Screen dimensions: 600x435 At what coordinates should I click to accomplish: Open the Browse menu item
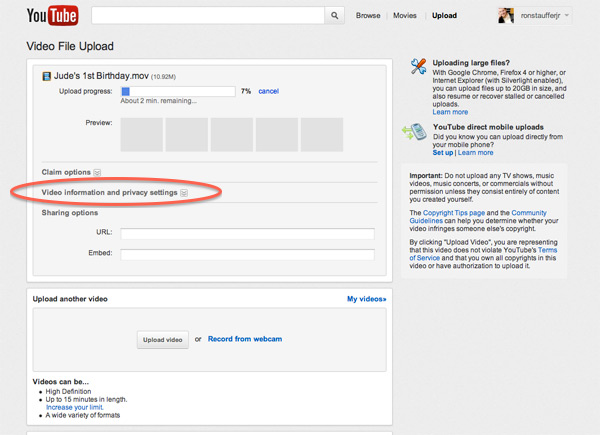tap(368, 16)
